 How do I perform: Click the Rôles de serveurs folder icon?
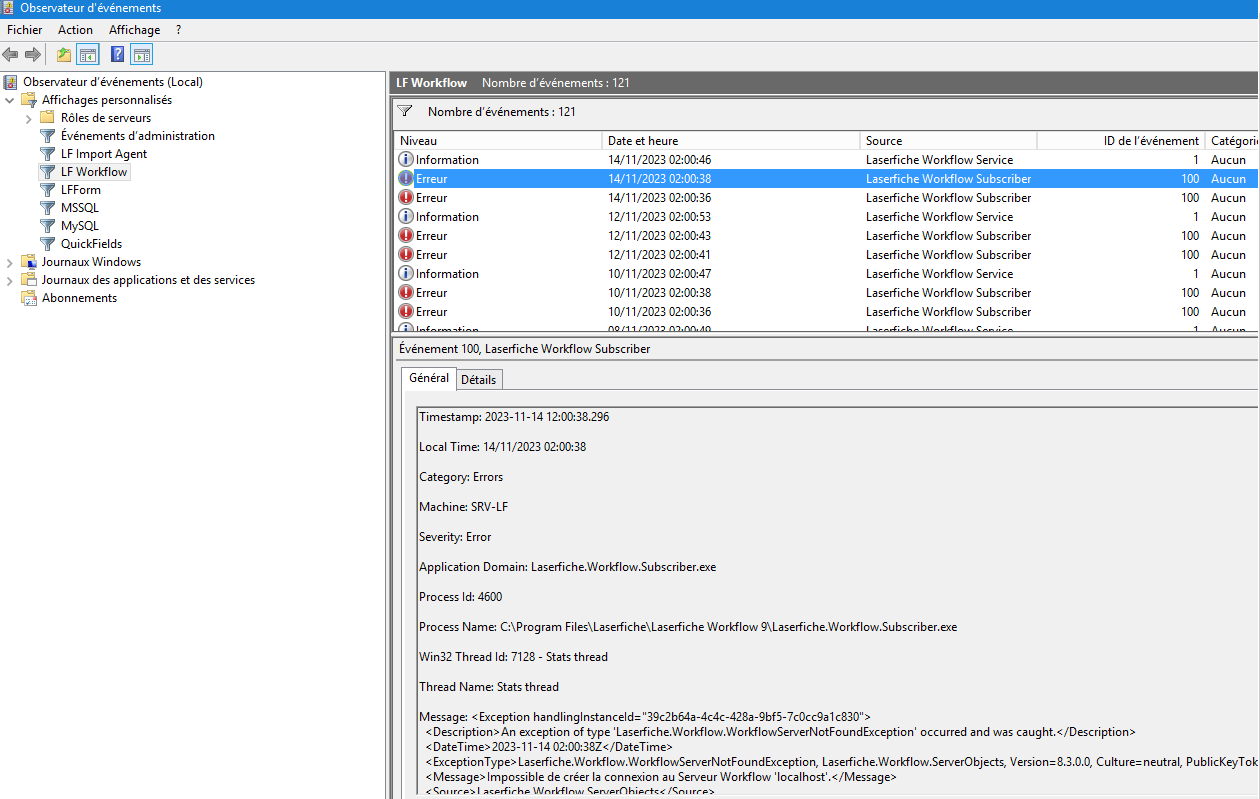pyautogui.click(x=47, y=118)
